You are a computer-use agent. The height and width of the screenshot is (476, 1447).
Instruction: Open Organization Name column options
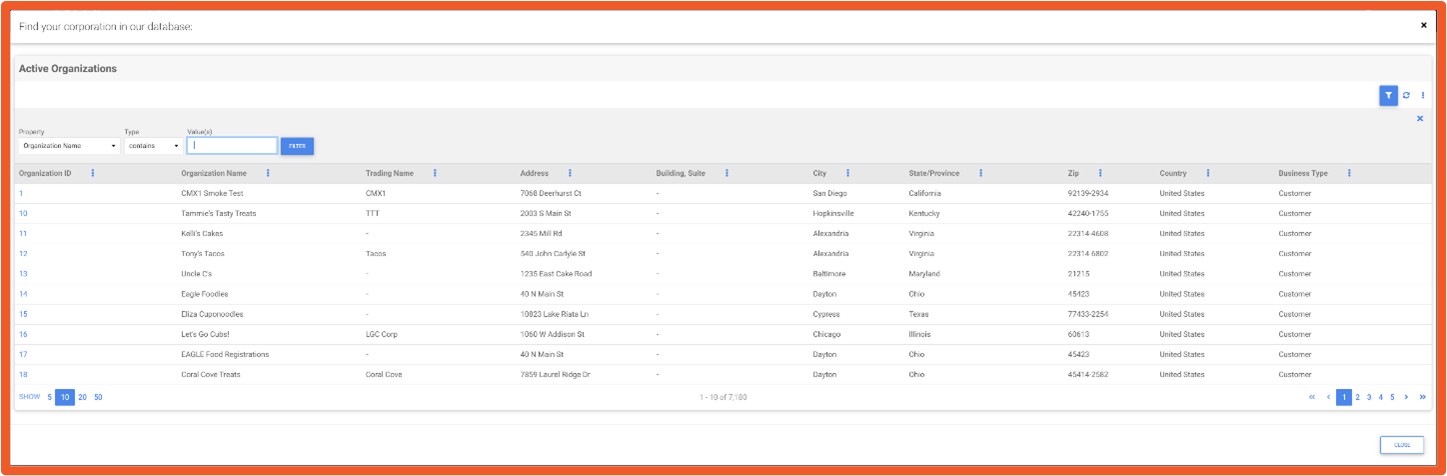pos(268,173)
